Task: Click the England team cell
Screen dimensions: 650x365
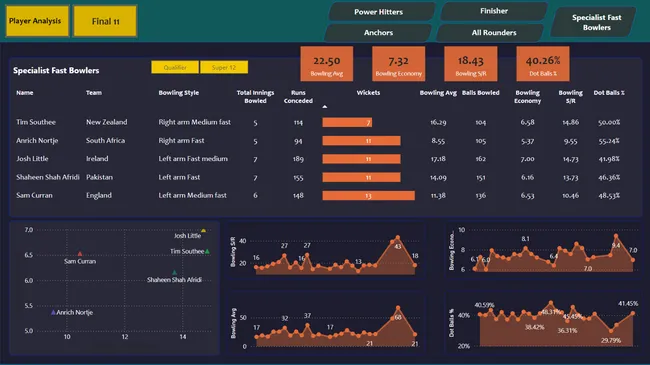Action: click(99, 195)
